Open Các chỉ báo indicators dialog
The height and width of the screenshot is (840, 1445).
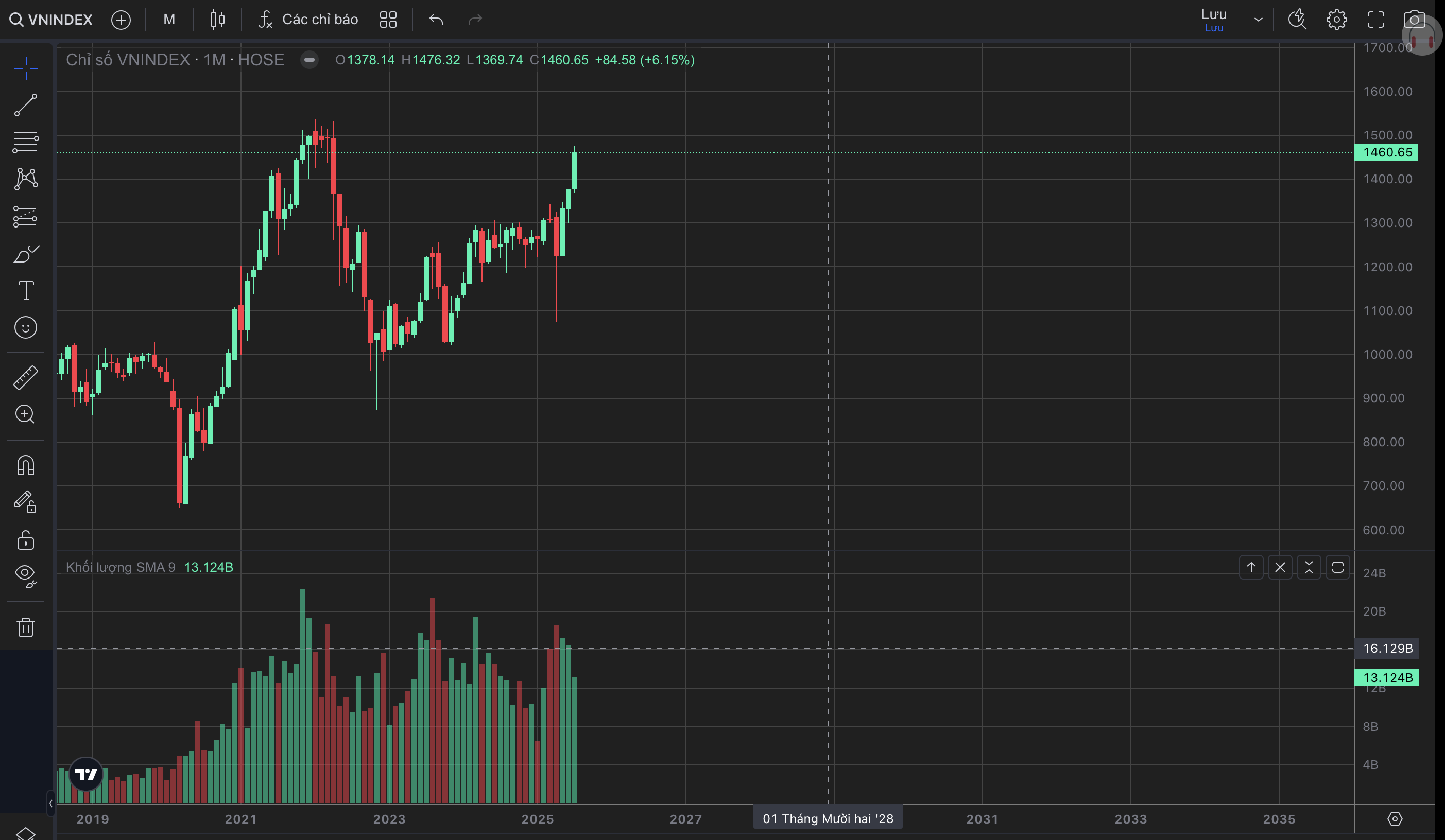(x=308, y=20)
